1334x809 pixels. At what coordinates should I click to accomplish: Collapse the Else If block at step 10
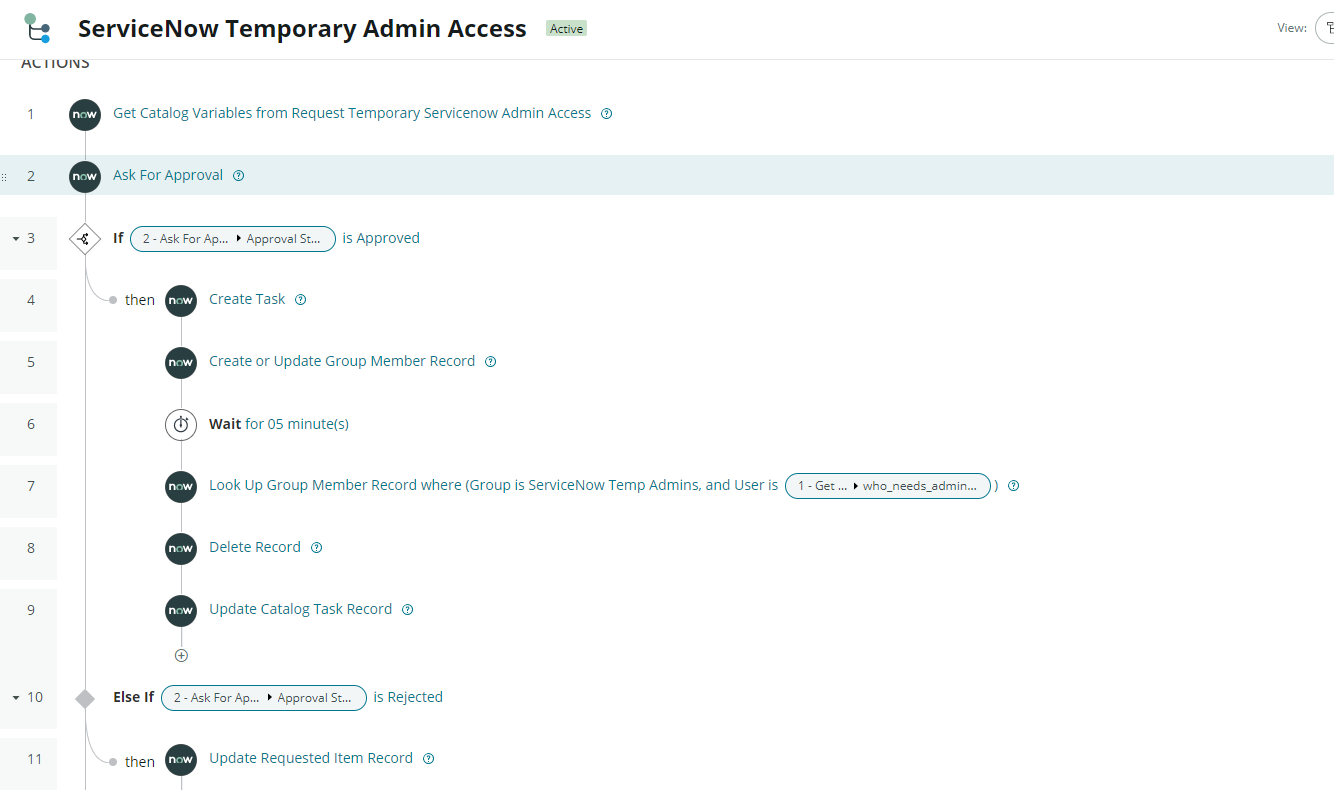pos(16,698)
